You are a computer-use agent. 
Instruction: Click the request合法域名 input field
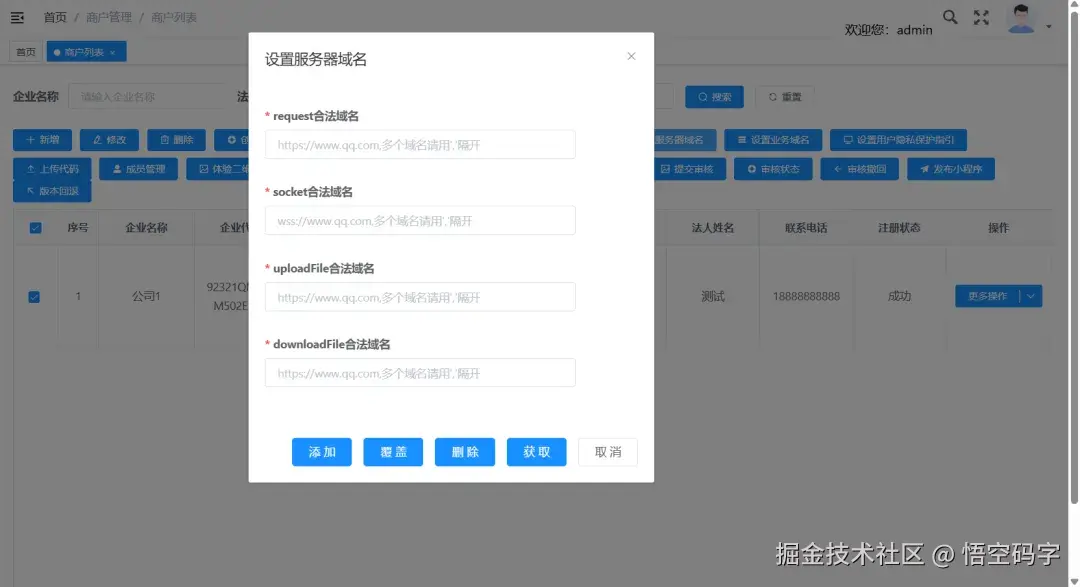(420, 144)
